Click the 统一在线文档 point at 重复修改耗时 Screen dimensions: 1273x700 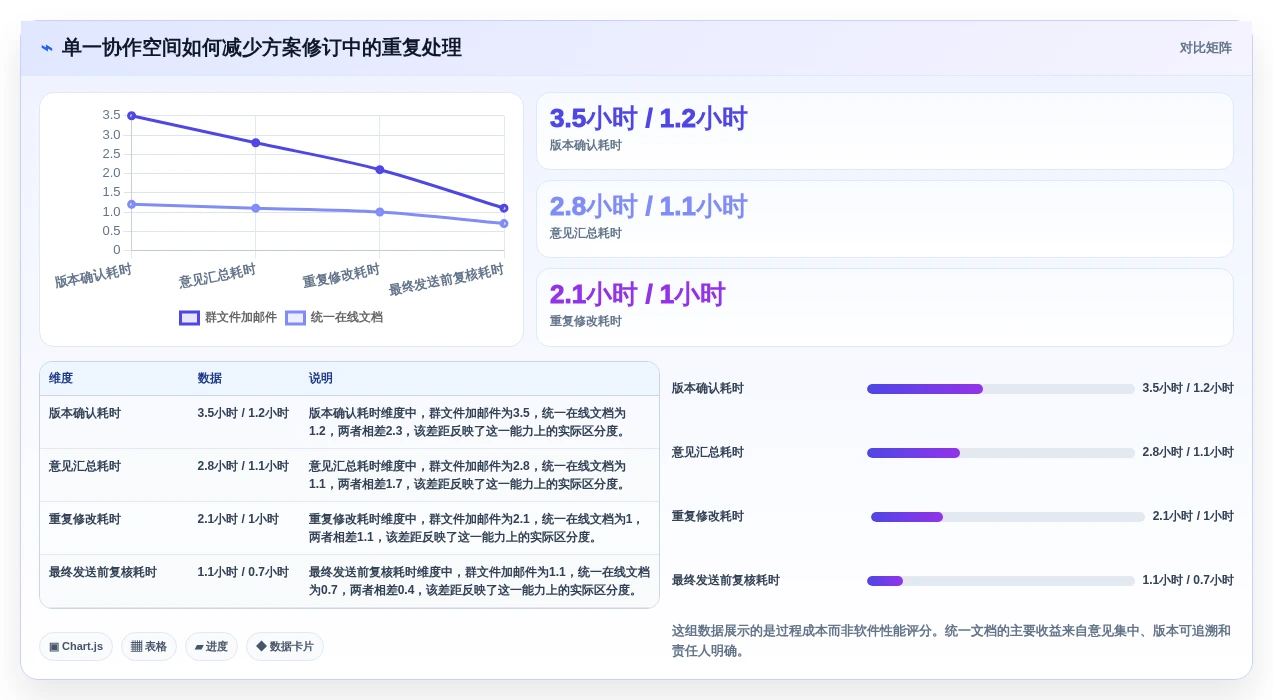pyautogui.click(x=379, y=212)
